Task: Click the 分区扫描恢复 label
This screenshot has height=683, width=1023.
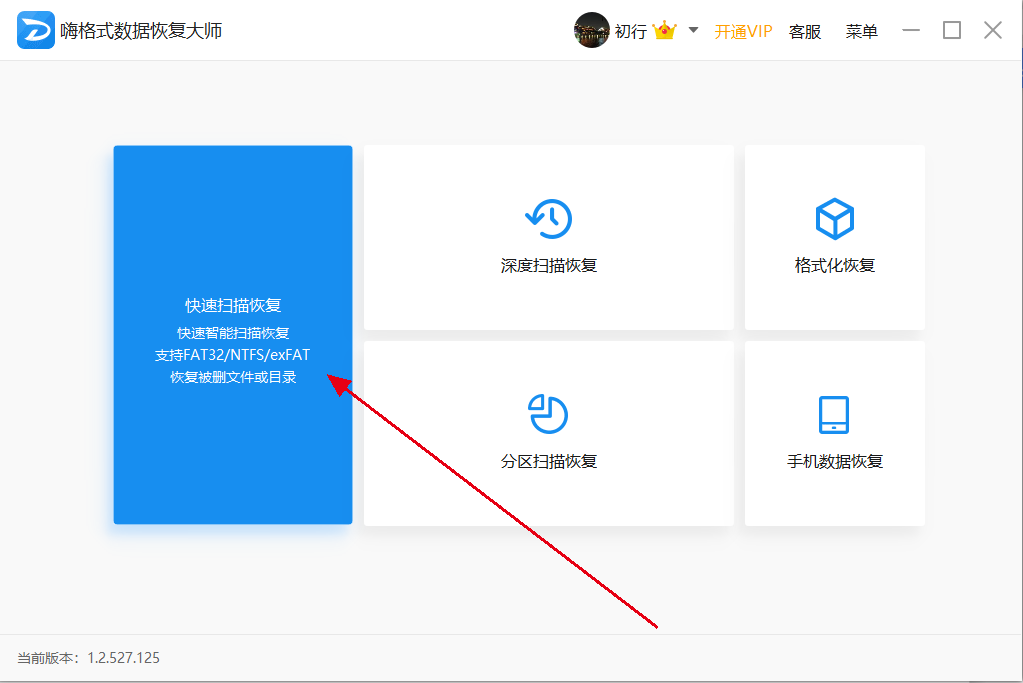Action: tap(549, 461)
